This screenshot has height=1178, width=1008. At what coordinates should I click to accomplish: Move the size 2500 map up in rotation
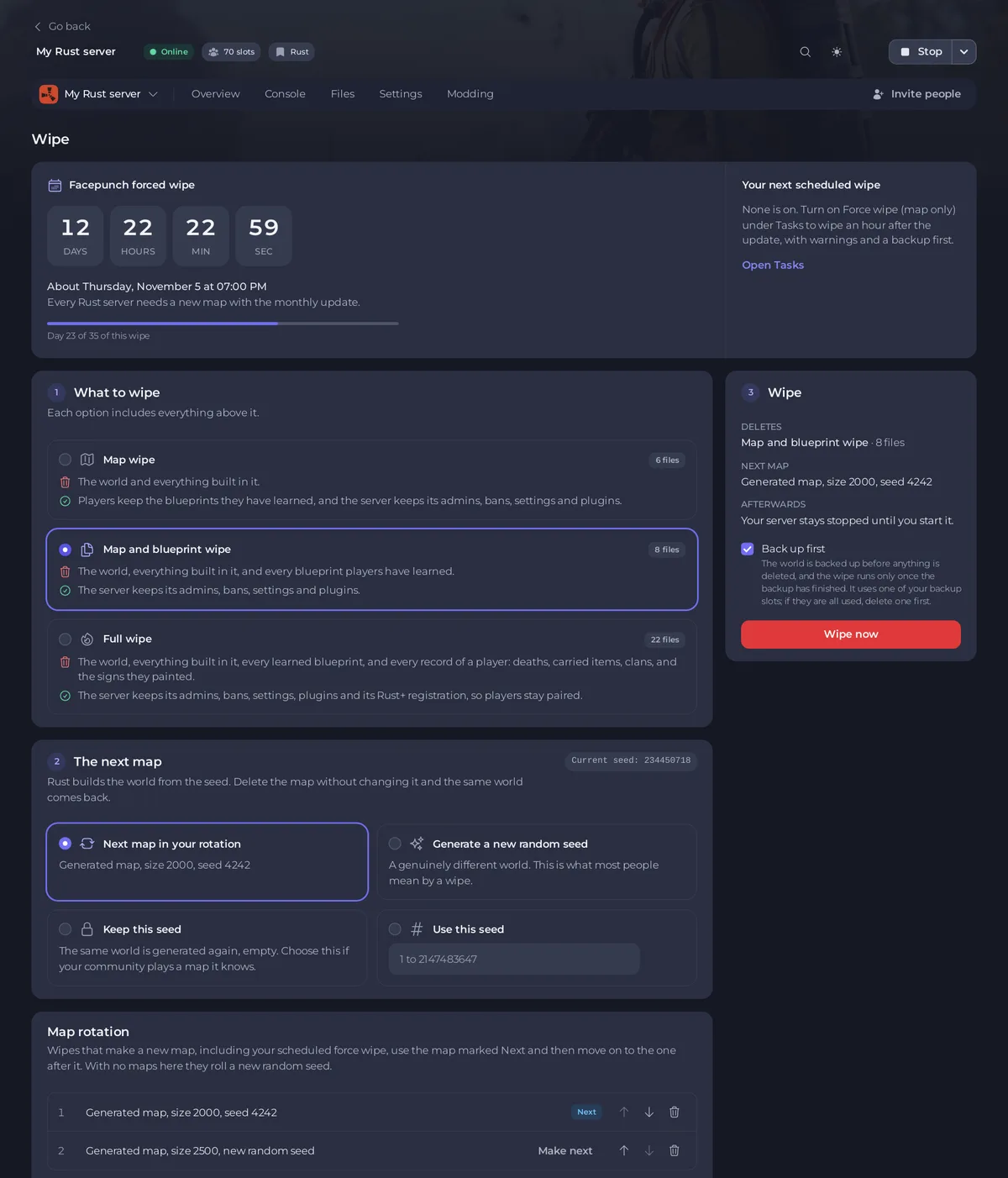624,1151
